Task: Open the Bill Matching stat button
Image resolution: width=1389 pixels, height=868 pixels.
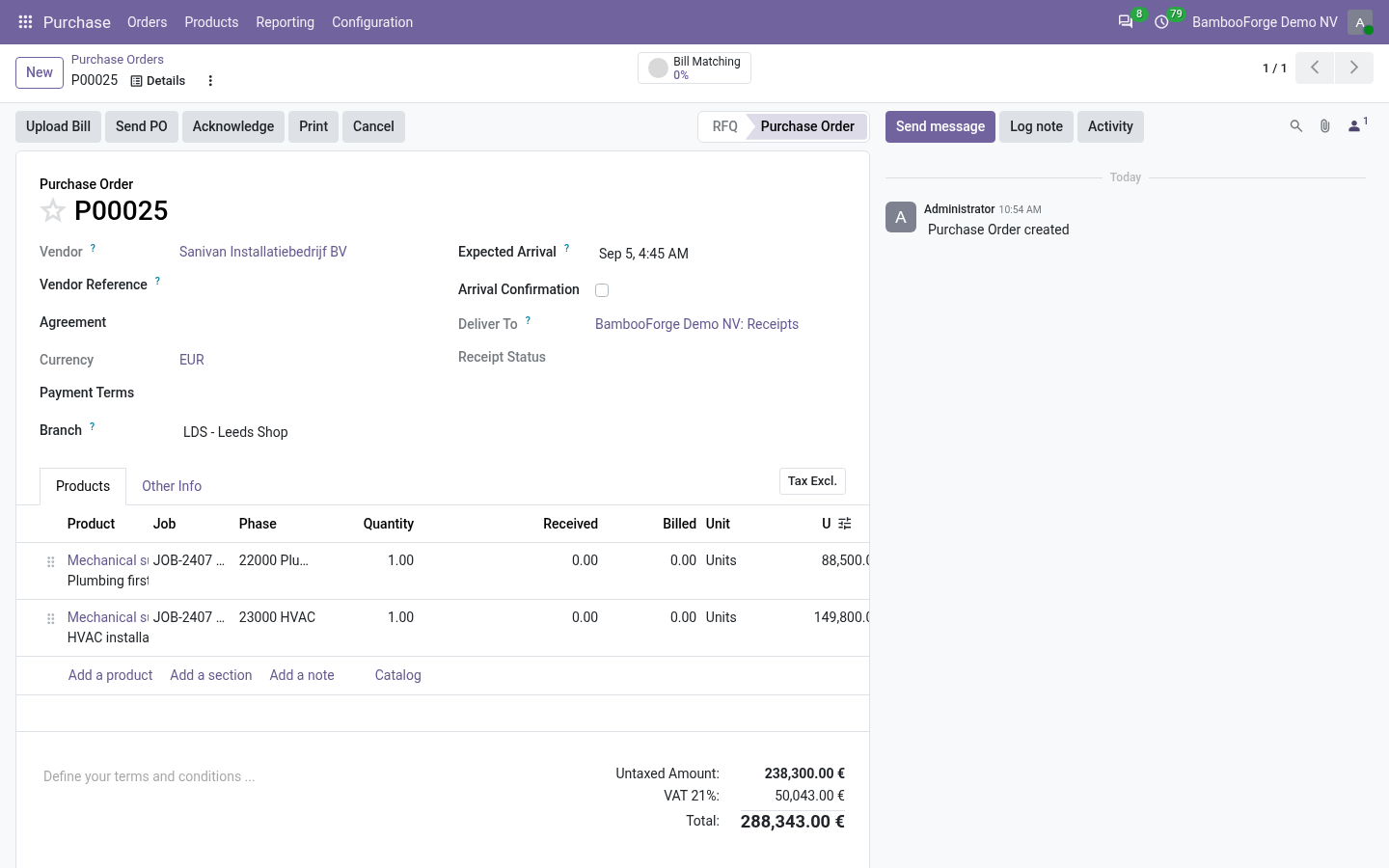Action: point(694,68)
